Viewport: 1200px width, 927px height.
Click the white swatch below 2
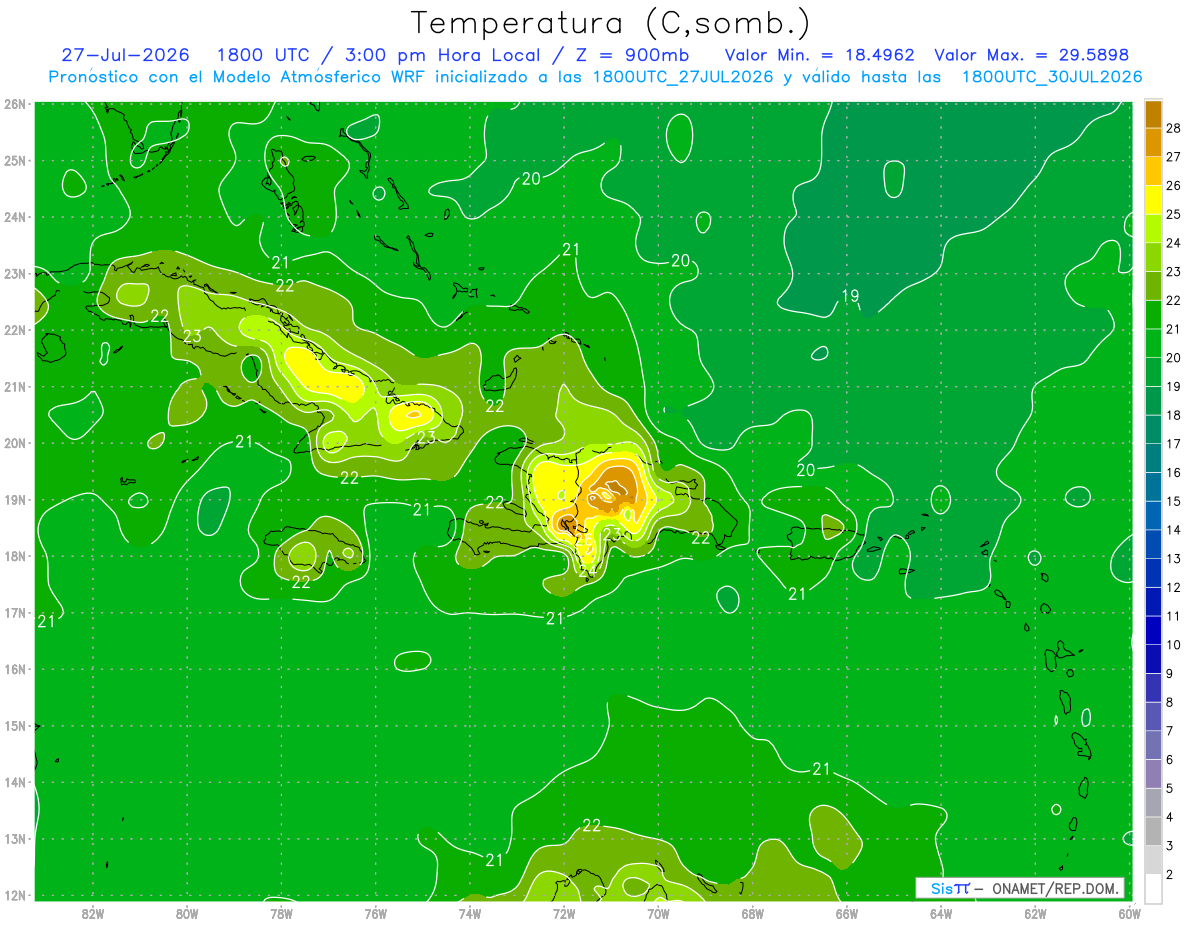pyautogui.click(x=1153, y=888)
